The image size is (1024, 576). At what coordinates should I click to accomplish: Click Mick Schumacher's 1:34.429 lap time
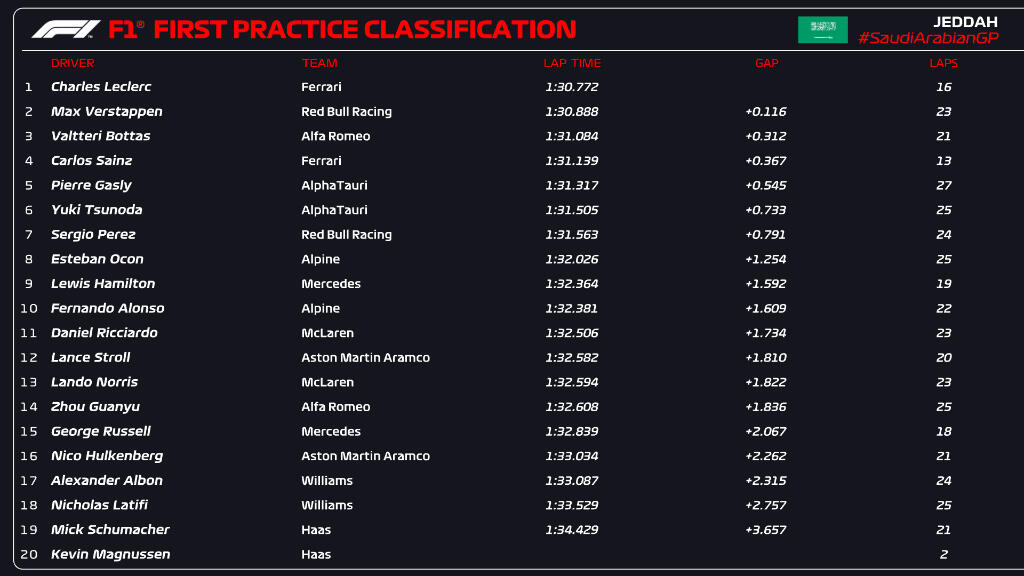tap(571, 530)
